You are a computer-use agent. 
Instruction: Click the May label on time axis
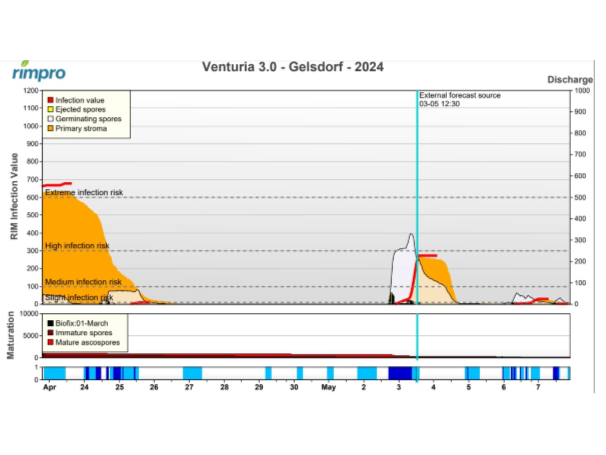[x=329, y=387]
